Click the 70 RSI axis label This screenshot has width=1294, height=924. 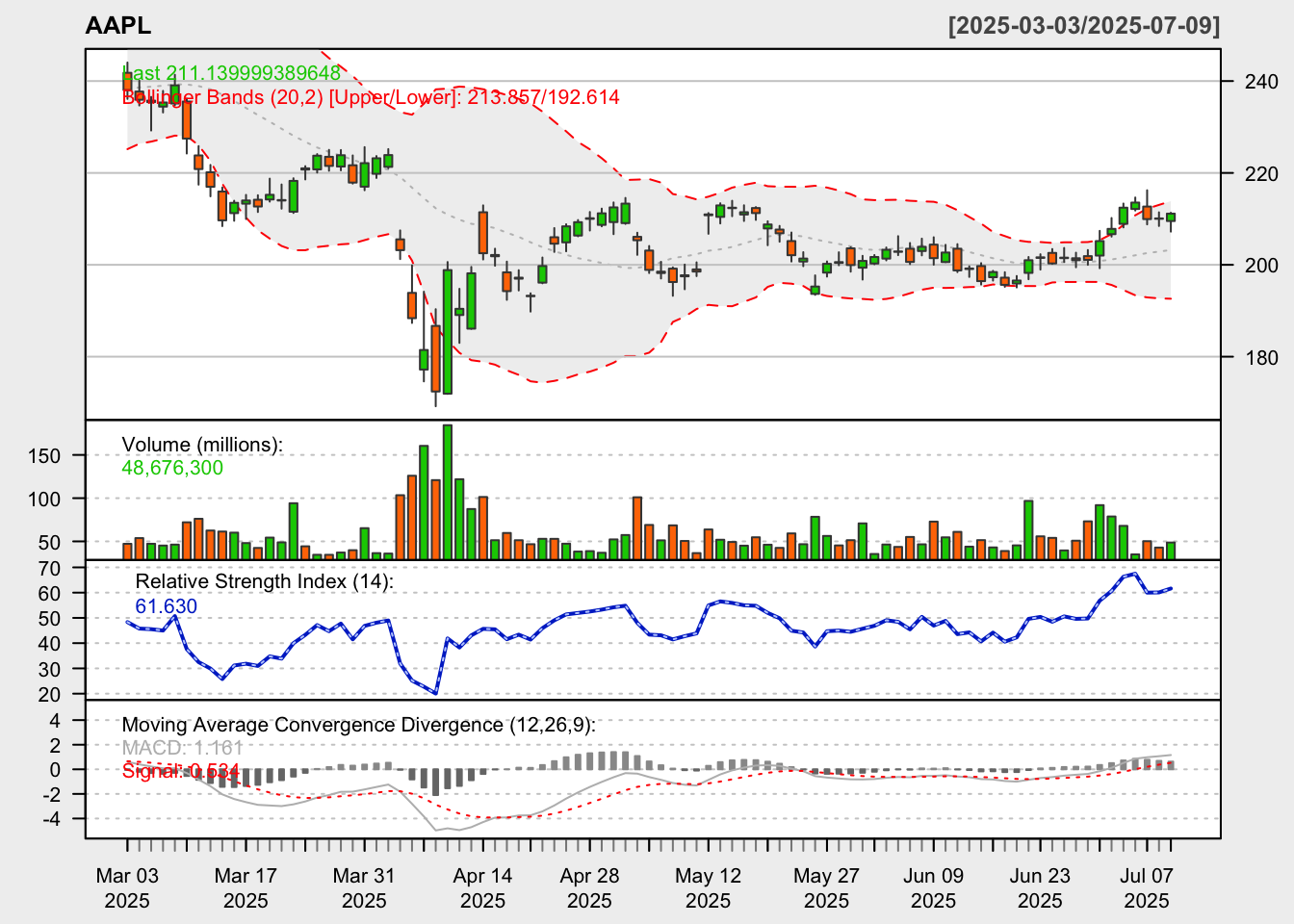tap(50, 569)
